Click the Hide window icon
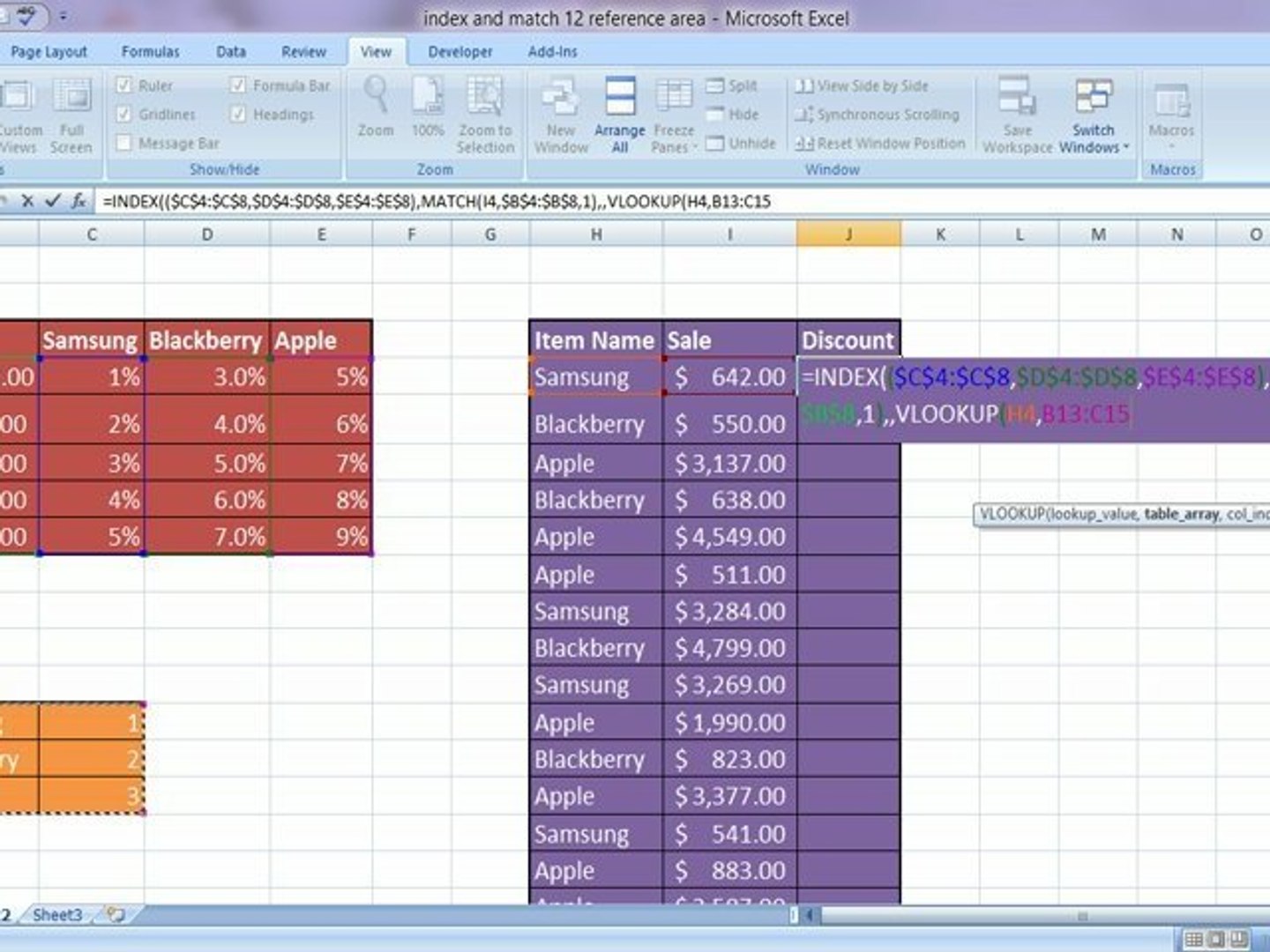Screen dimensions: 1270x952 pos(715,115)
